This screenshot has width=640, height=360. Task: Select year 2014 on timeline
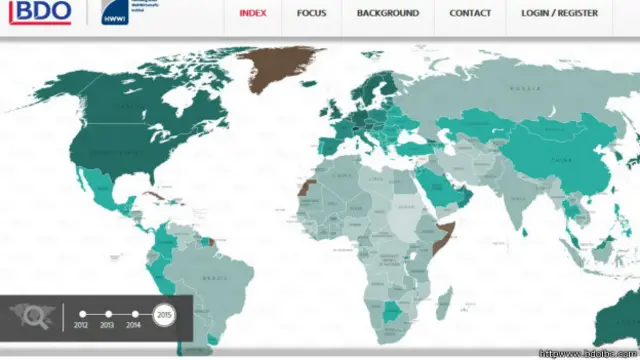click(x=135, y=314)
